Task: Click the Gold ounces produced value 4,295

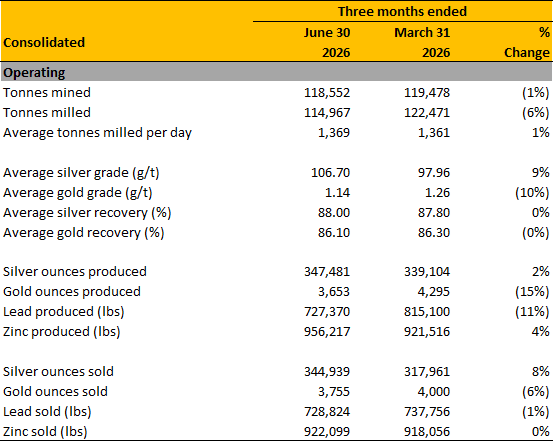Action: click(434, 292)
